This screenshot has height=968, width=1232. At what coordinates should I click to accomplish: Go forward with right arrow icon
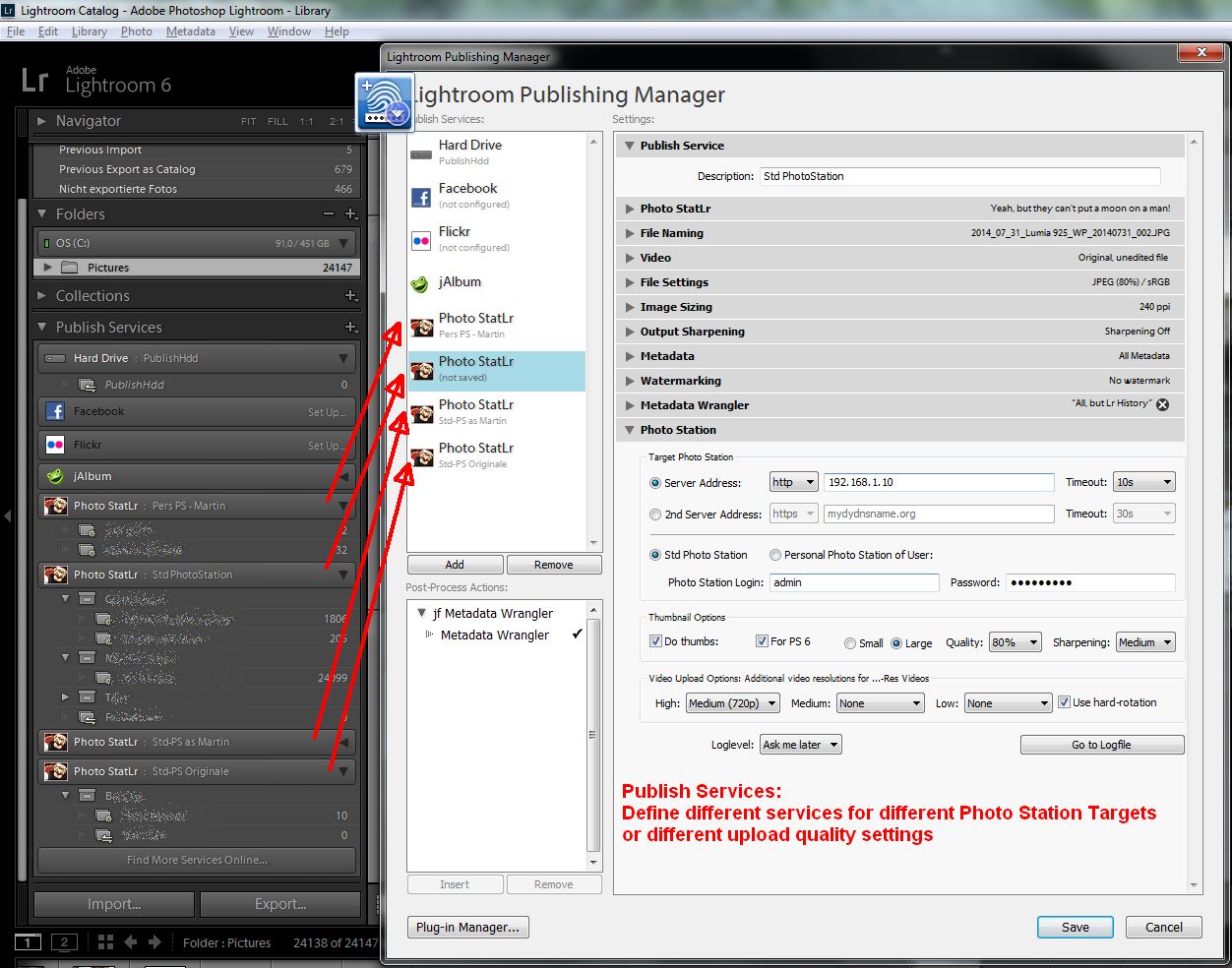(x=154, y=942)
